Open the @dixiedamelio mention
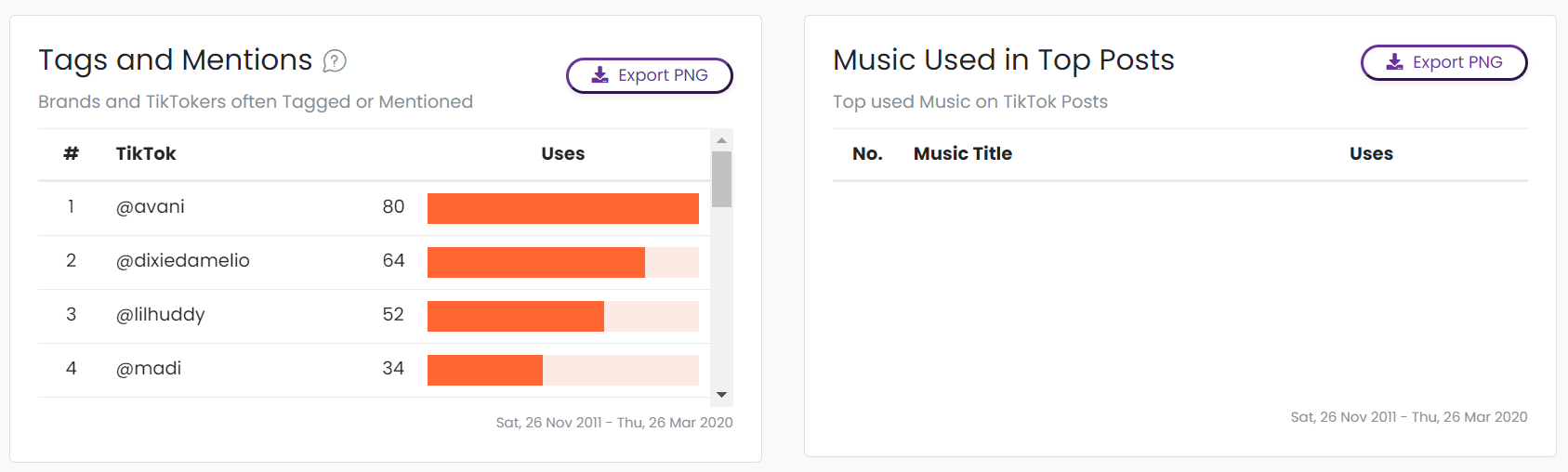Screen dimensions: 1568x472 tap(183, 261)
